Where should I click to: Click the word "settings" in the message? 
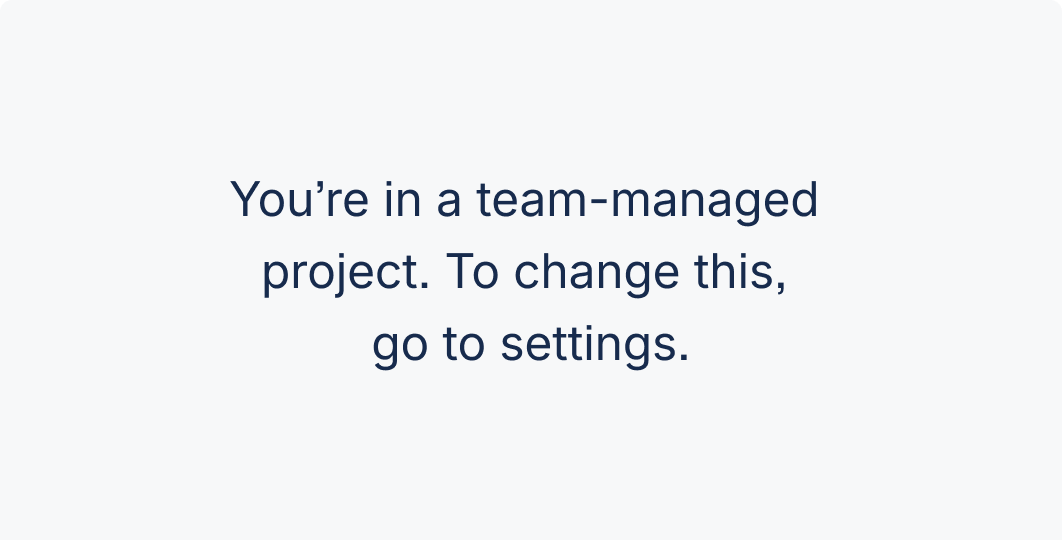(587, 345)
